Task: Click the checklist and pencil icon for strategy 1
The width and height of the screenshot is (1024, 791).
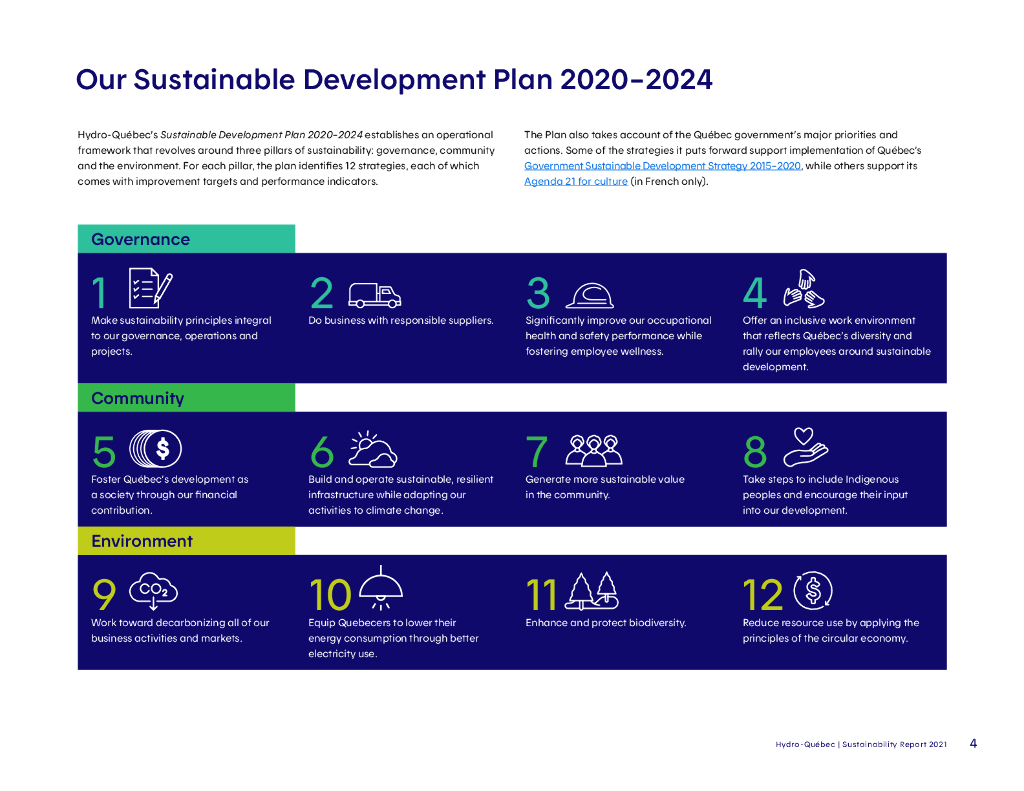Action: 151,287
